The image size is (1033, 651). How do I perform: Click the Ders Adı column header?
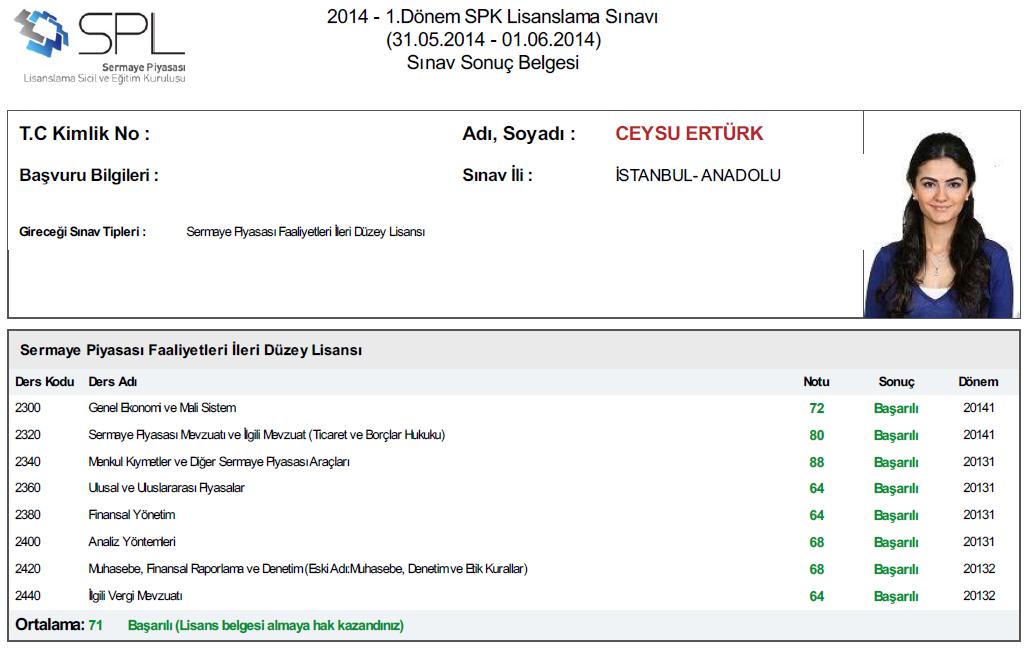point(113,382)
